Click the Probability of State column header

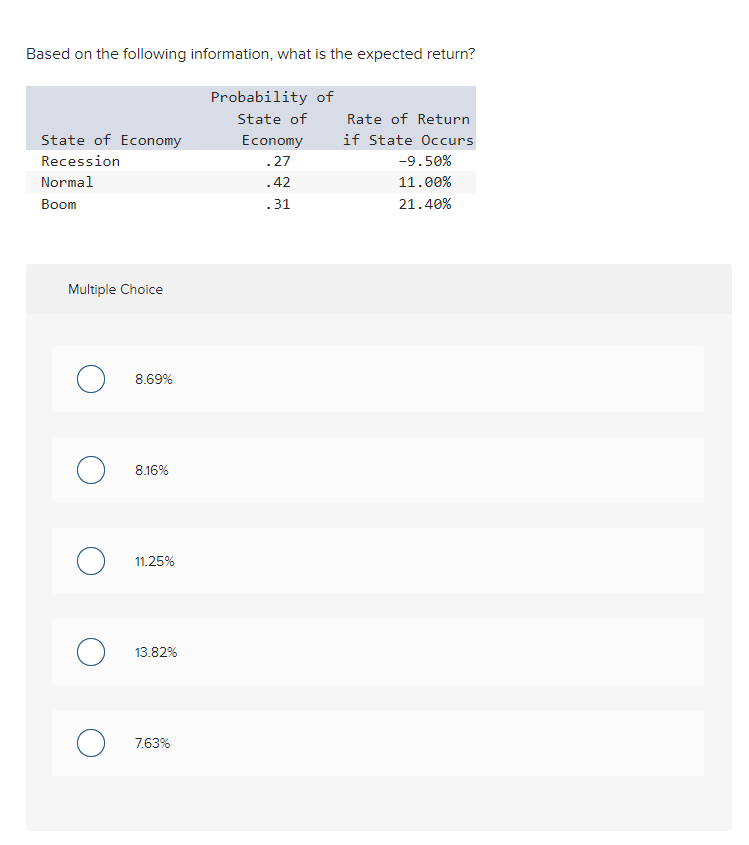pos(272,119)
